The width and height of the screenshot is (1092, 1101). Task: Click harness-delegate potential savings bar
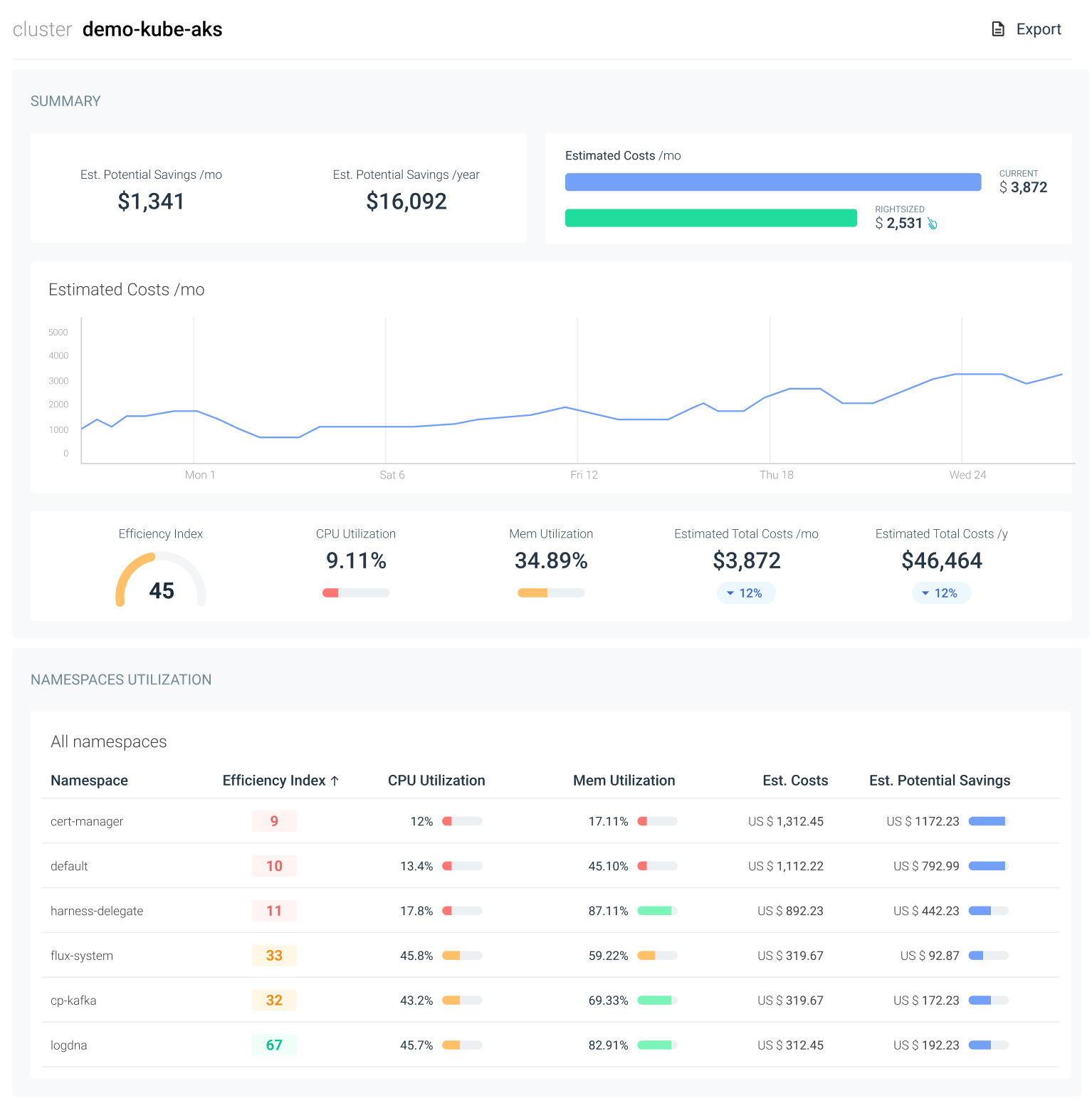(989, 911)
